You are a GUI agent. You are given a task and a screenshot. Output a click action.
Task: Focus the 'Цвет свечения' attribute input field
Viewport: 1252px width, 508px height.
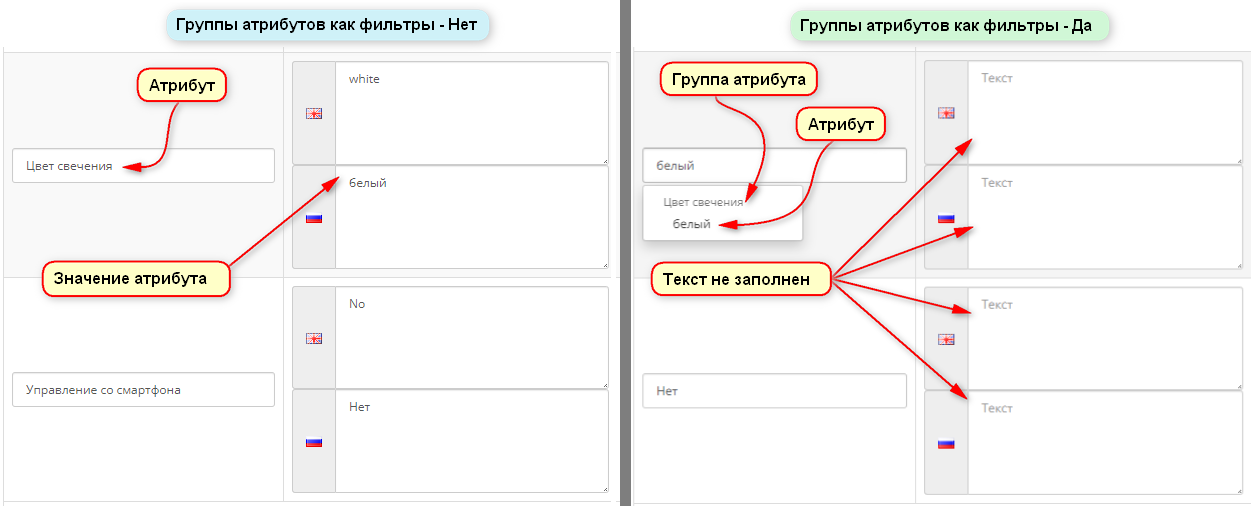pyautogui.click(x=143, y=166)
